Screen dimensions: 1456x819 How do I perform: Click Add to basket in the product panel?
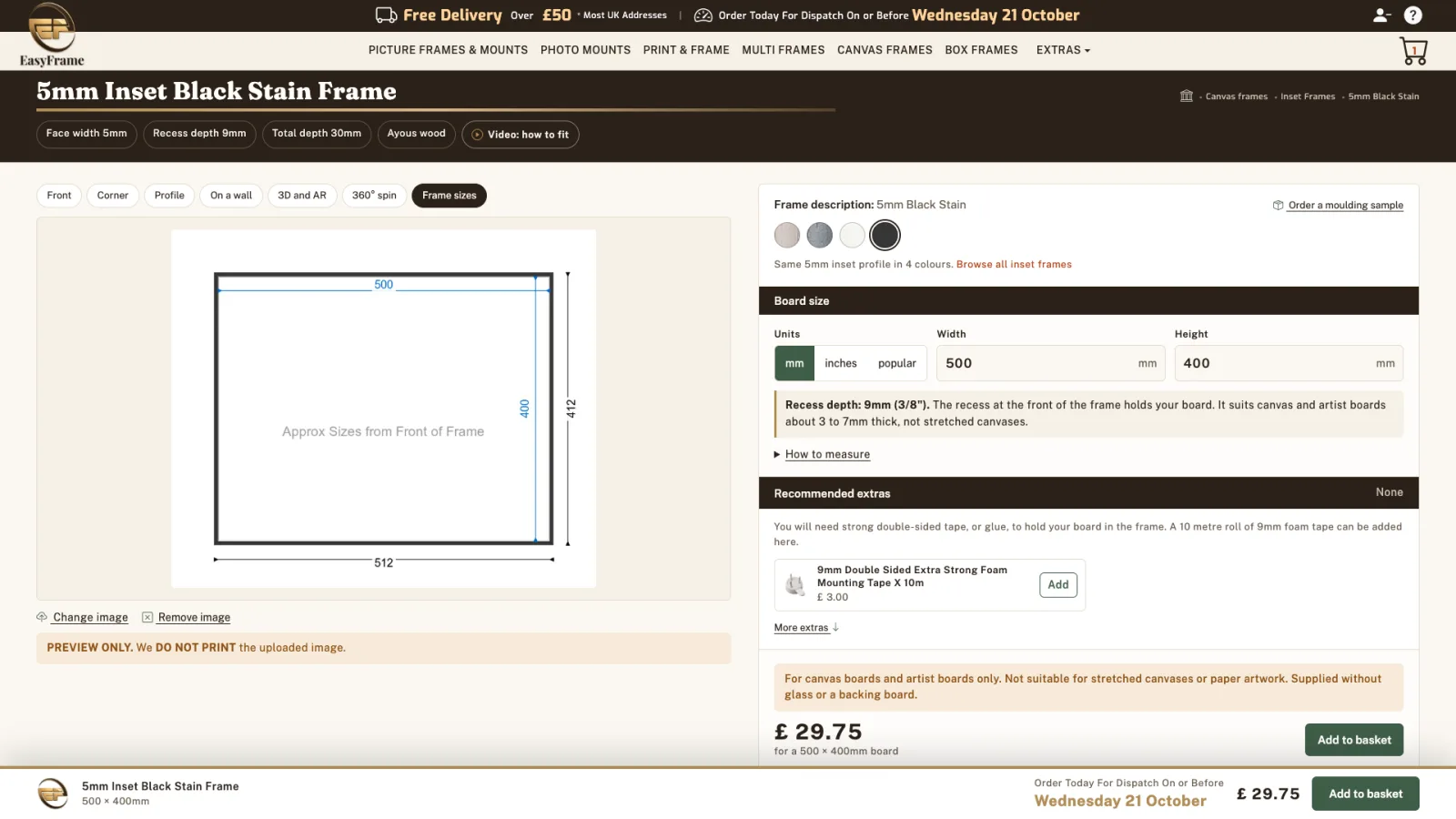click(x=1354, y=740)
